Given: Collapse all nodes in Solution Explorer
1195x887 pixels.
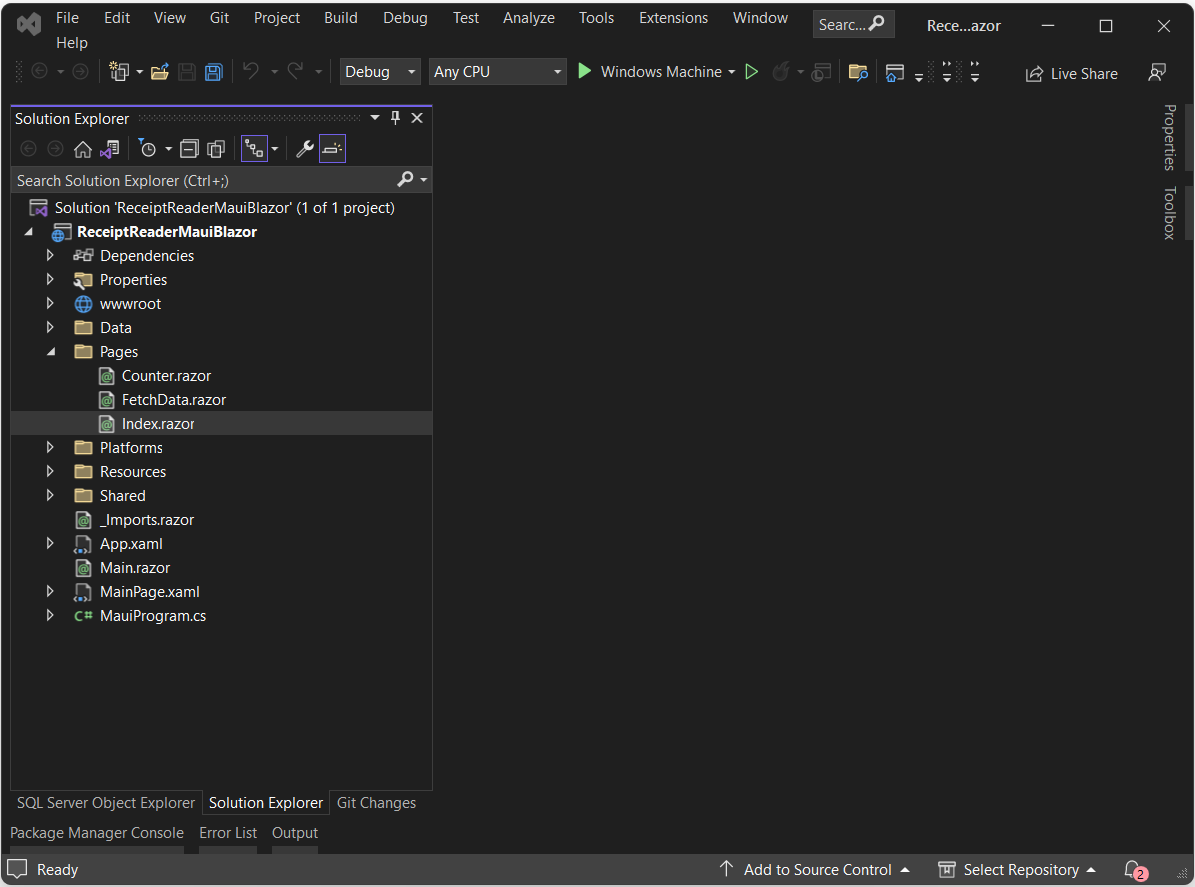Looking at the screenshot, I should coord(189,149).
